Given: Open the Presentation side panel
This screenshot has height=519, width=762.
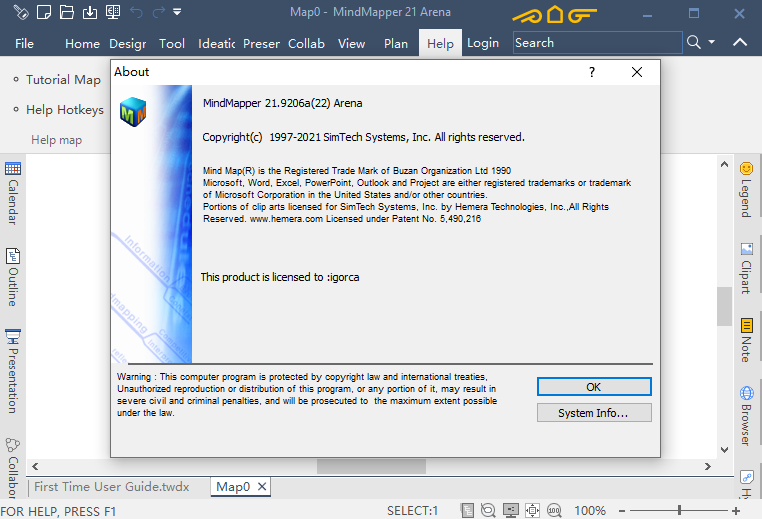Looking at the screenshot, I should point(13,371).
